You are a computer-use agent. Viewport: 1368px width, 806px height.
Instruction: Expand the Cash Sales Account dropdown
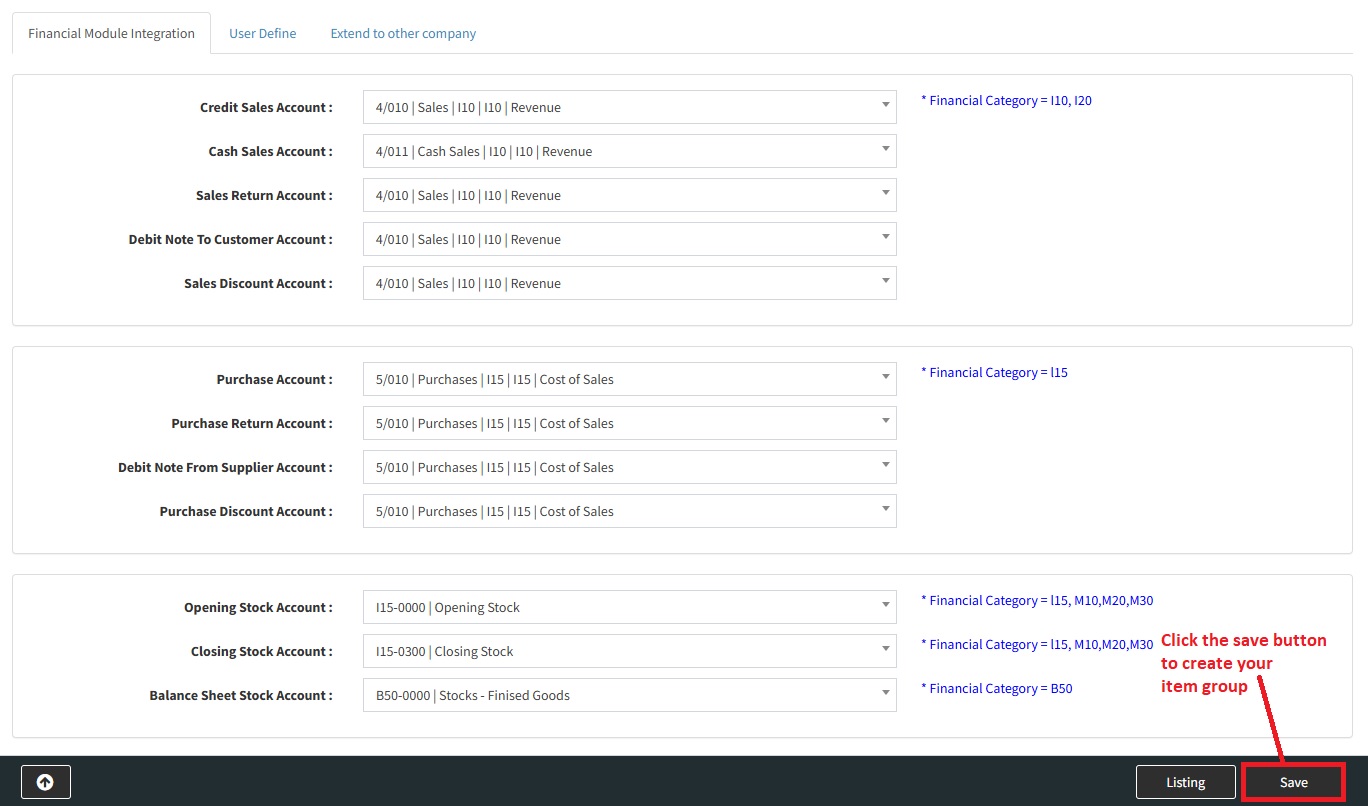point(628,152)
